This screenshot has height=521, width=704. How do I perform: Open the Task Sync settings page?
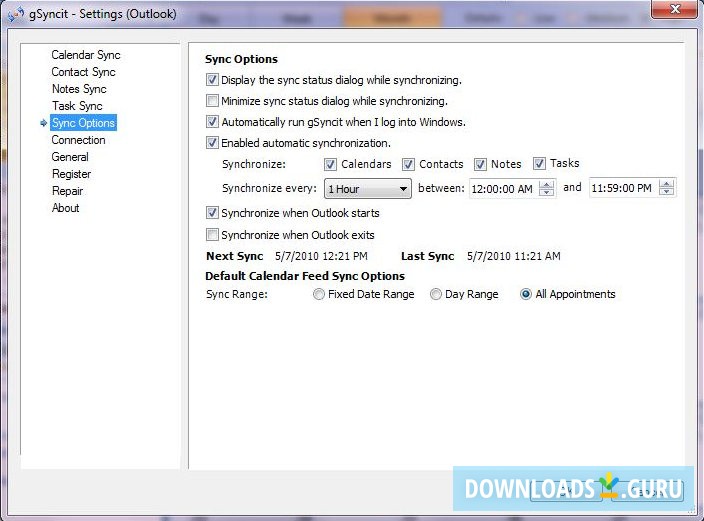(77, 106)
